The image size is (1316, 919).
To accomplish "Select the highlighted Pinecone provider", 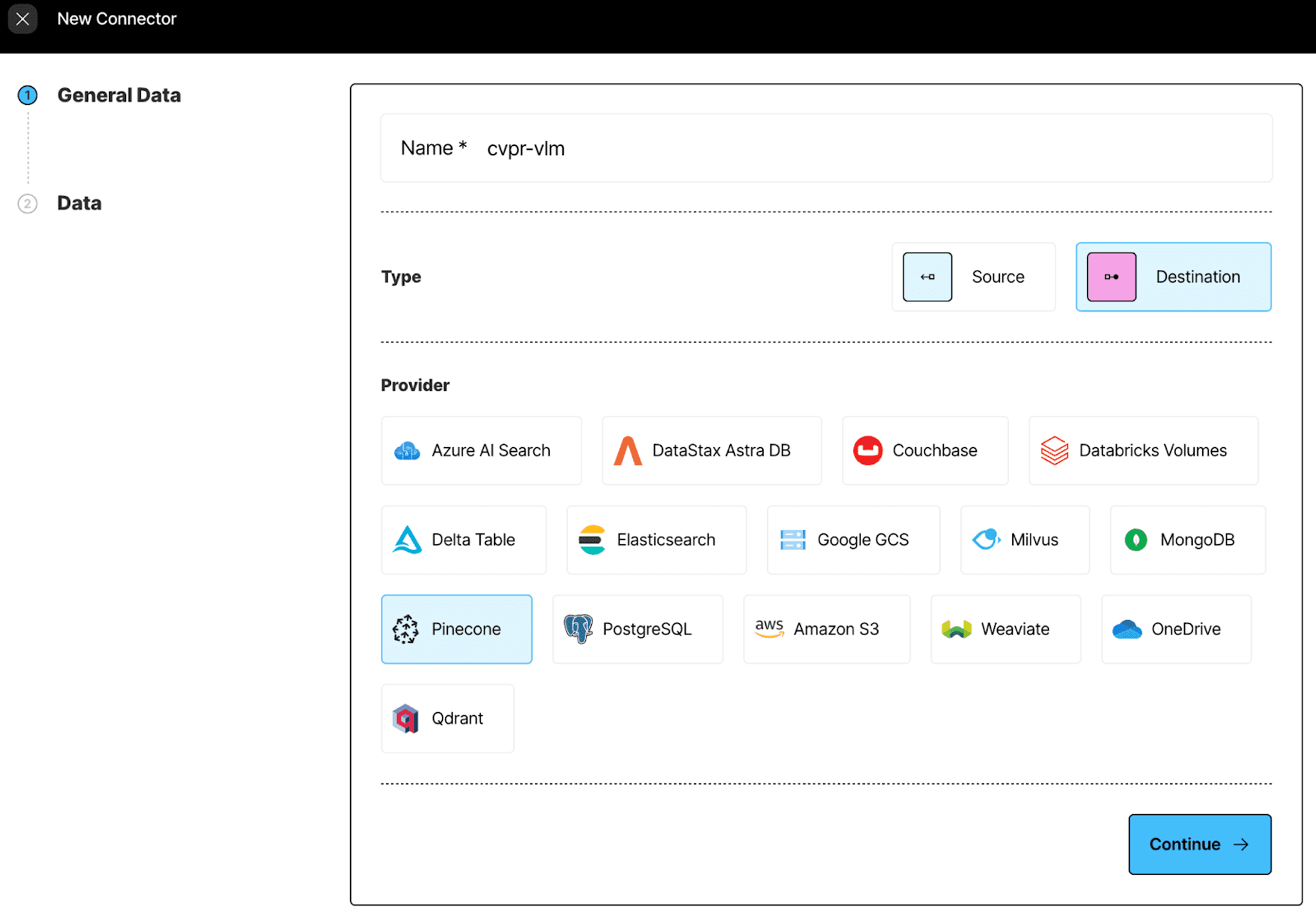I will [457, 629].
